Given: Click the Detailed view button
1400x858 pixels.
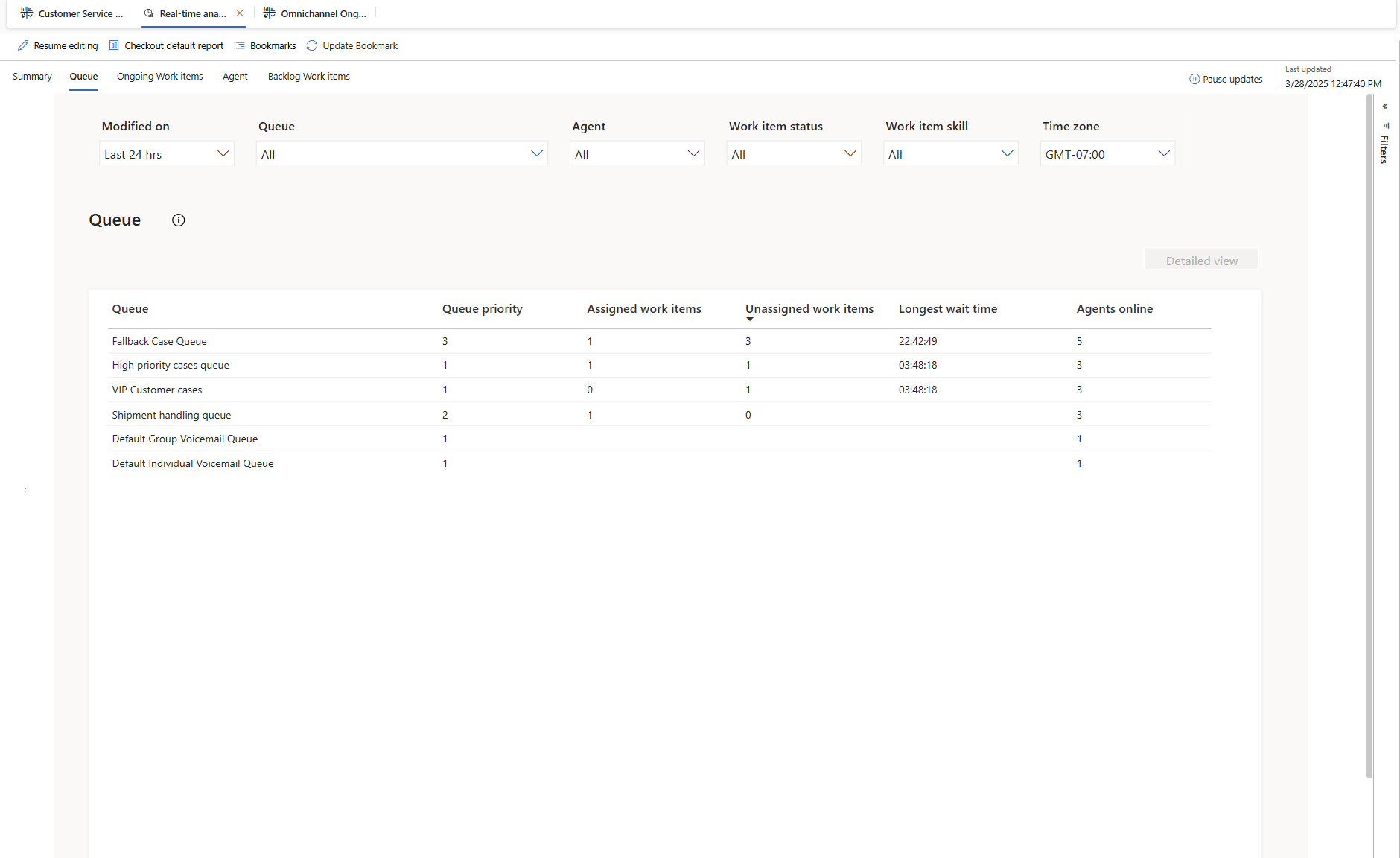Looking at the screenshot, I should pyautogui.click(x=1201, y=260).
